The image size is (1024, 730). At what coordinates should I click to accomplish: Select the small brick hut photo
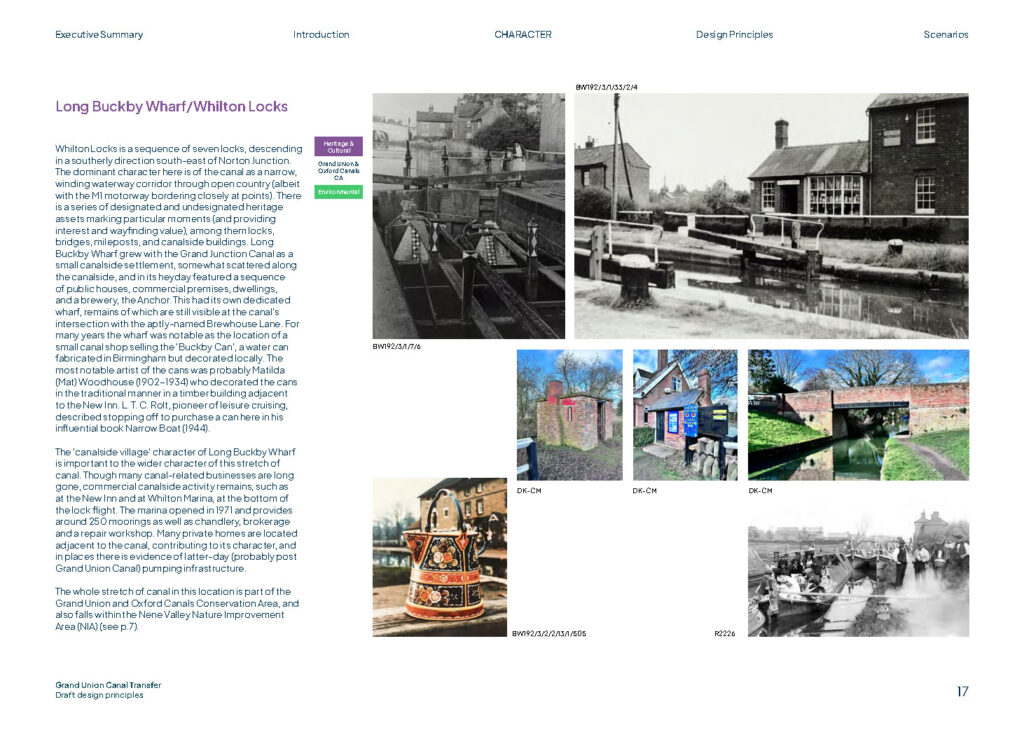(568, 414)
